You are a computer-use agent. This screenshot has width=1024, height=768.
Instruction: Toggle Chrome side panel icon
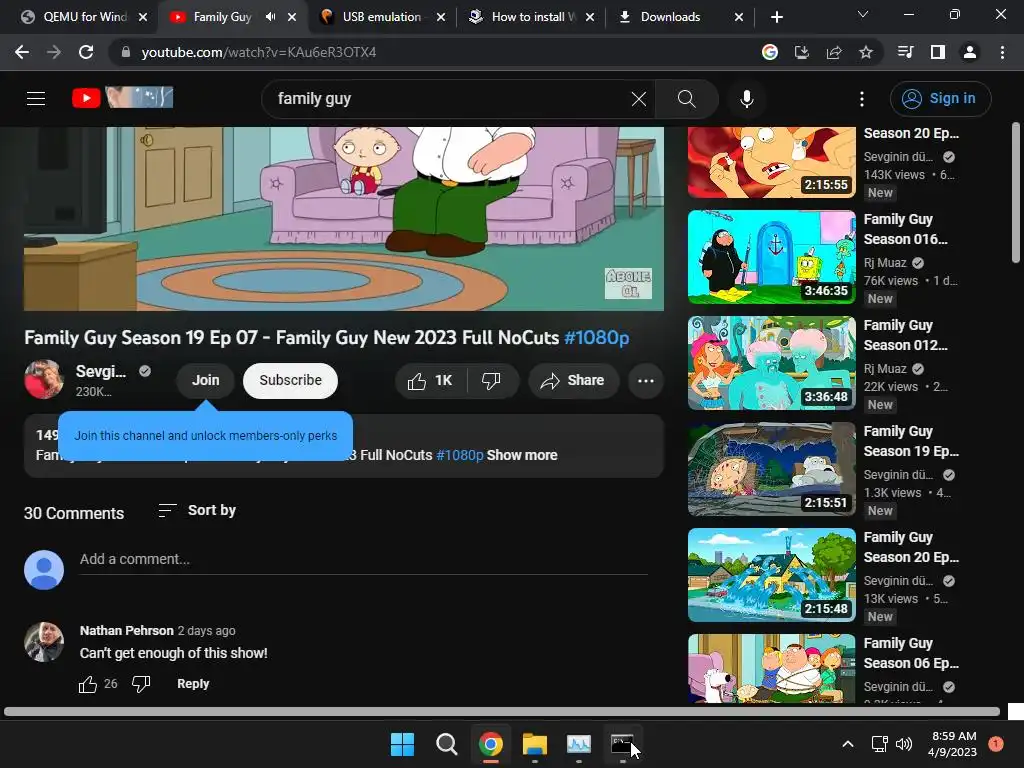pyautogui.click(x=938, y=52)
